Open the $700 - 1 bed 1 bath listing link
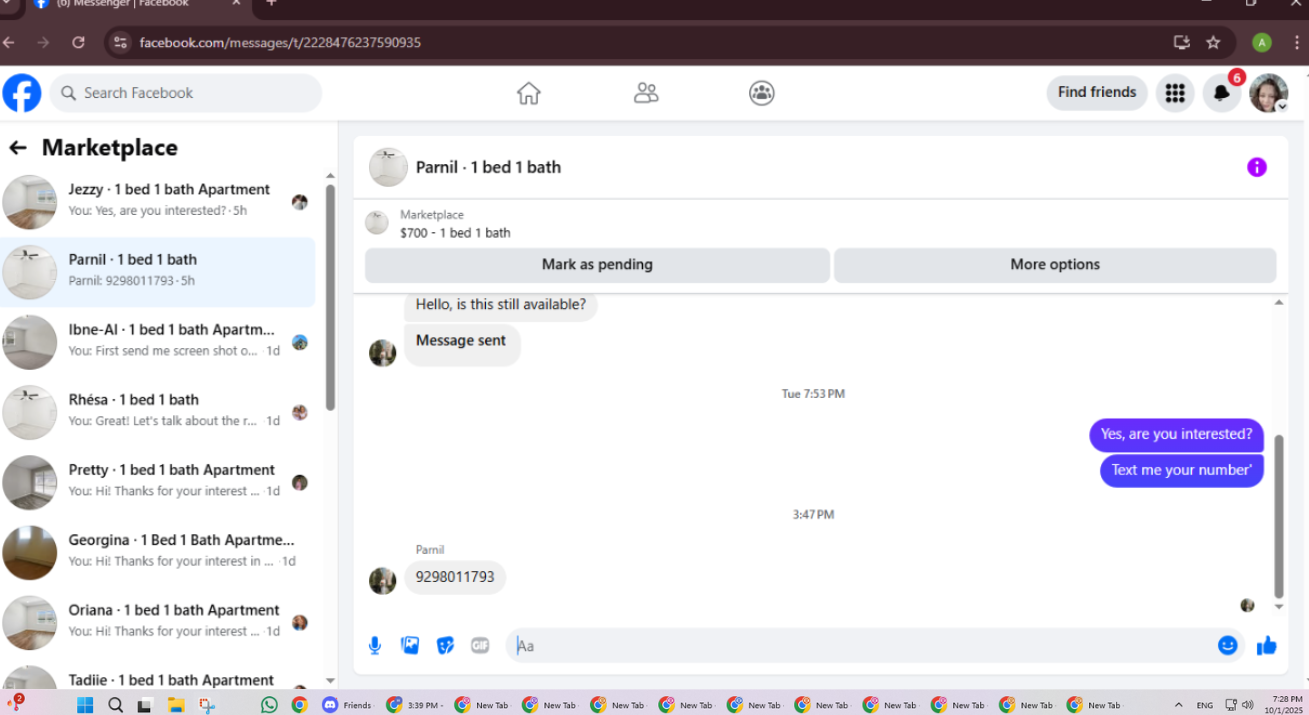The image size is (1309, 715). pos(455,232)
